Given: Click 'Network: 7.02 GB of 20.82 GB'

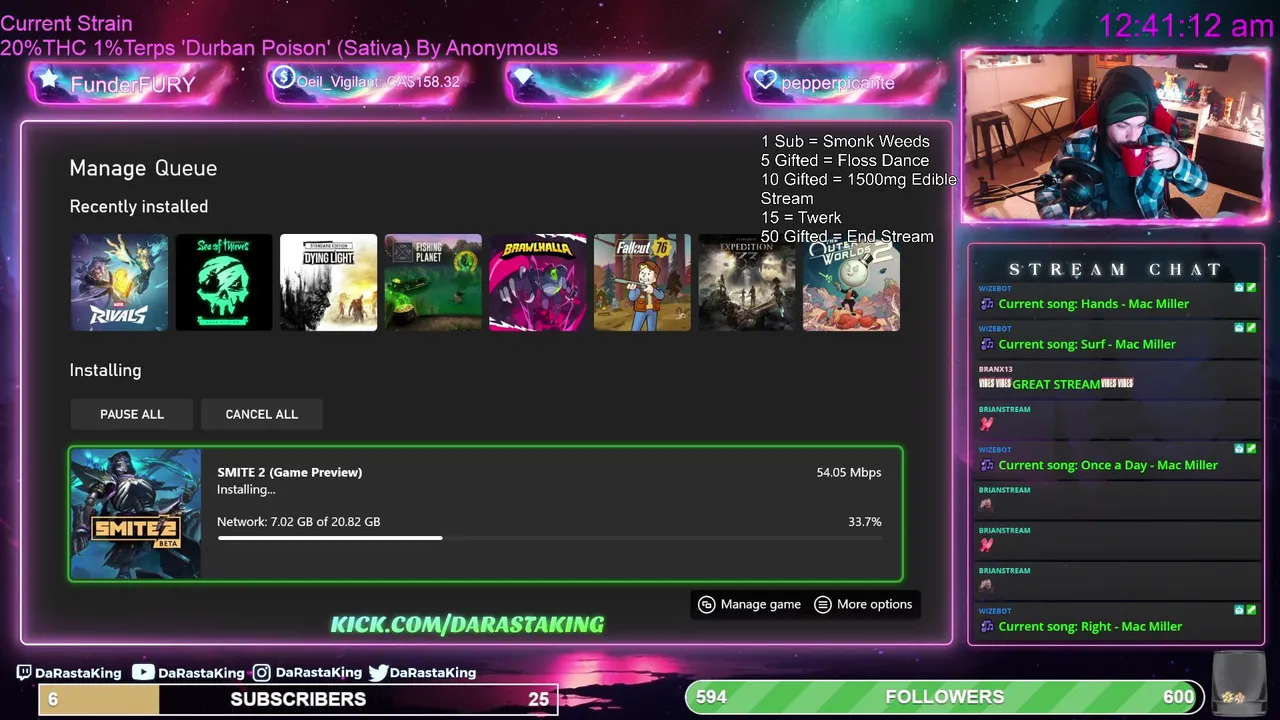Looking at the screenshot, I should 299,522.
